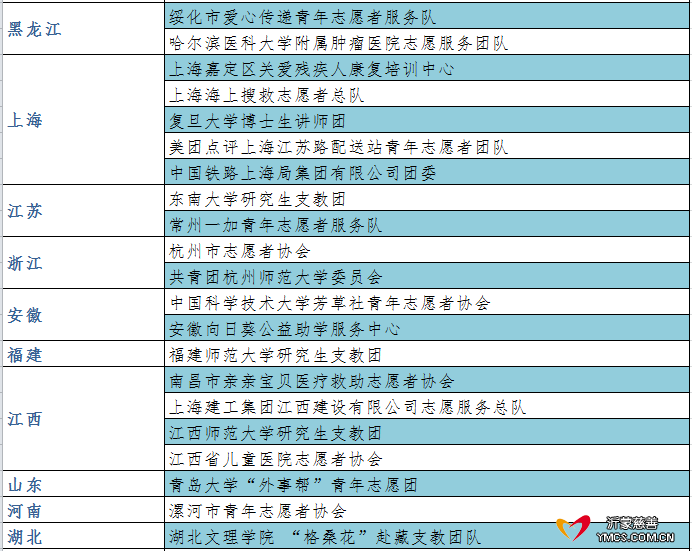Image resolution: width=692 pixels, height=551 pixels.
Task: Click 中国铁路上海局集团有限公司团委 cell
Action: click(x=427, y=172)
